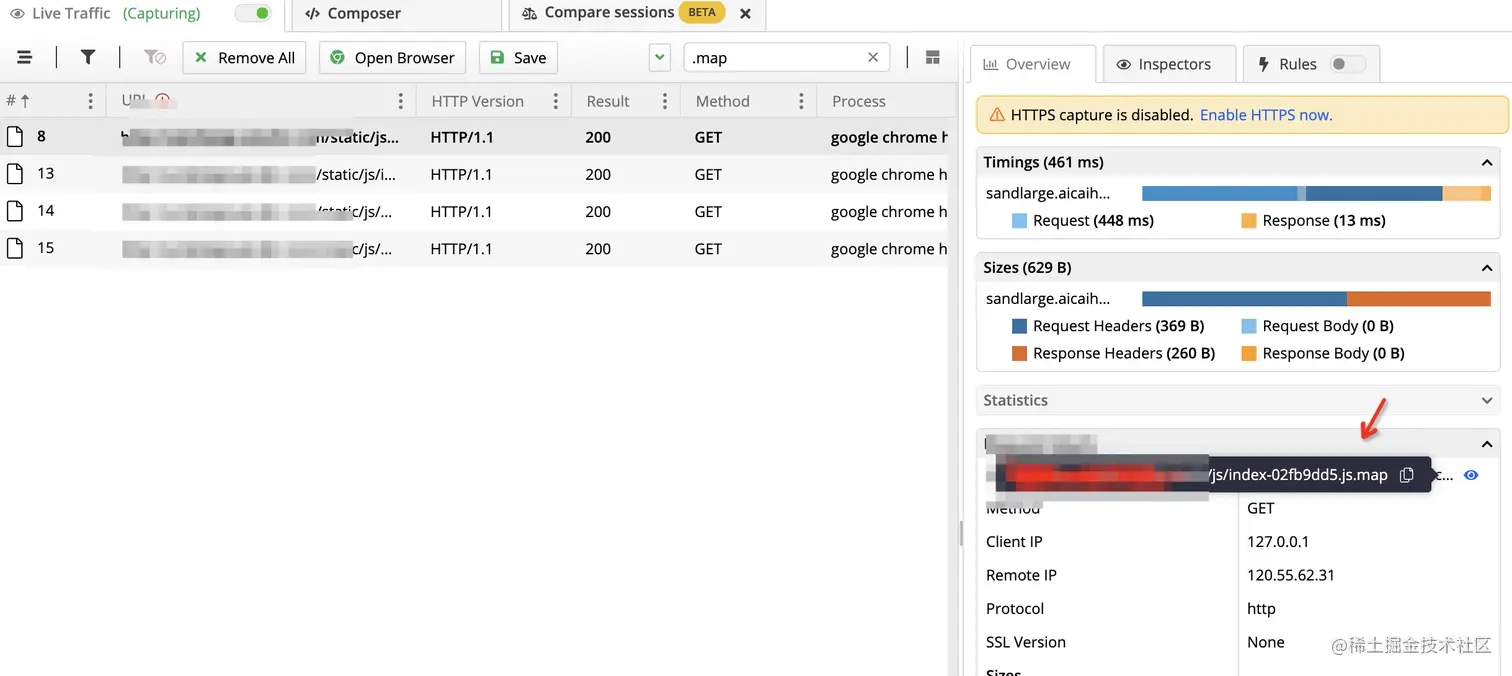Sort by the Result column header
The height and width of the screenshot is (676, 1512).
[x=608, y=101]
